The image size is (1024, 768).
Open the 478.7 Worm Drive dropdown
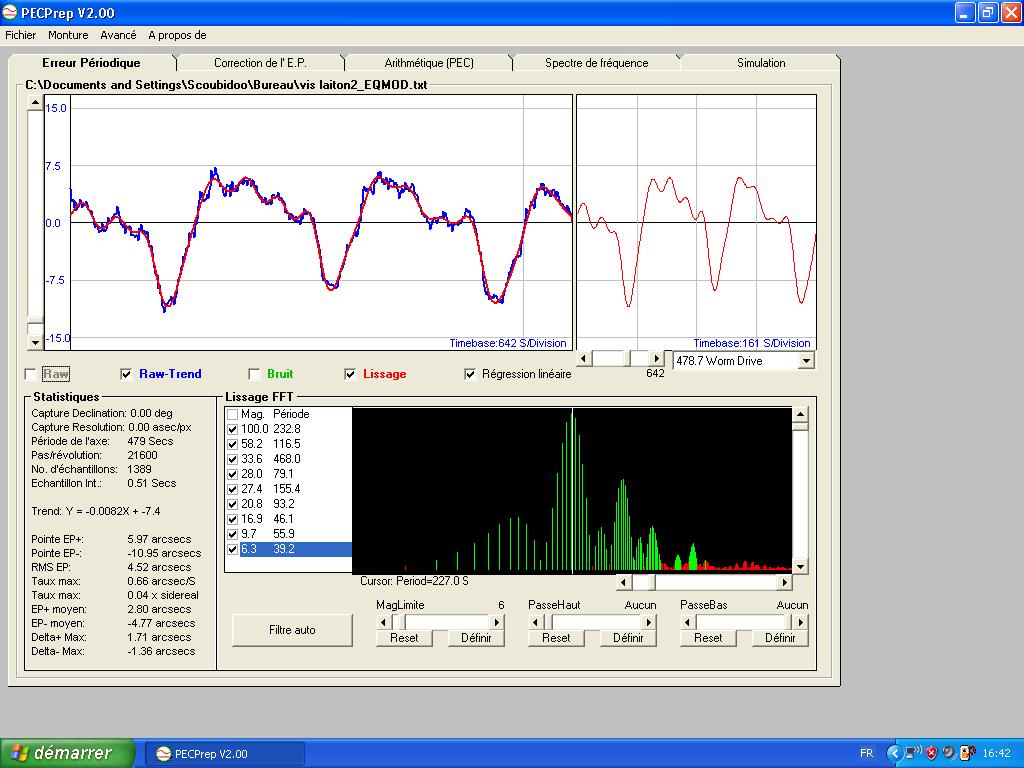pyautogui.click(x=806, y=360)
